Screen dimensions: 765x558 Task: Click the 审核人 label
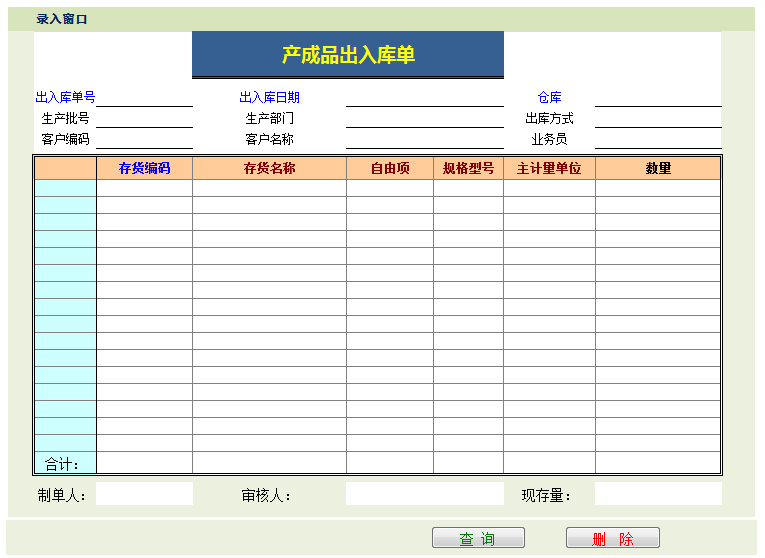pos(266,496)
